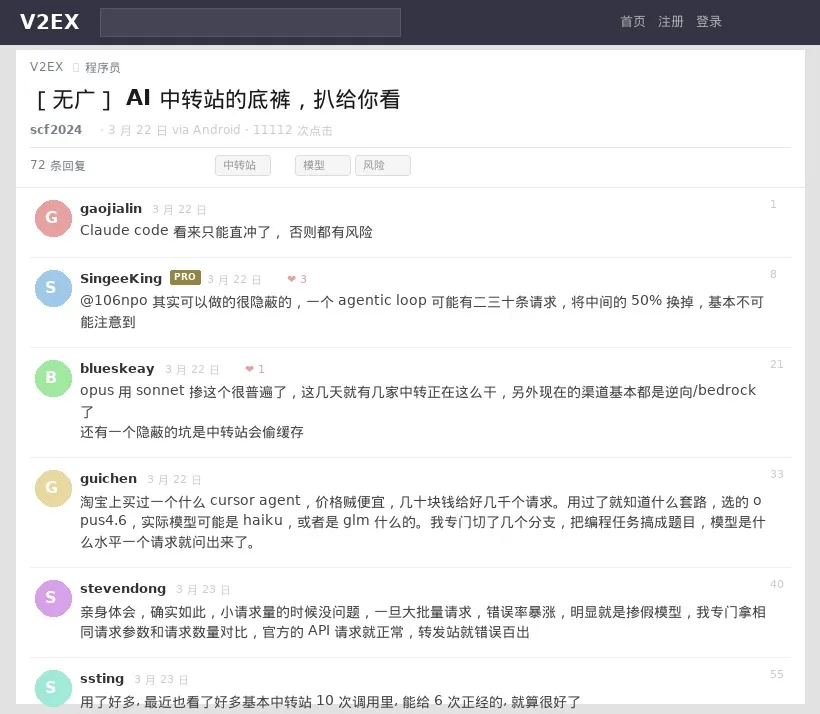
Task: Click guichen's yellow avatar
Action: click(53, 488)
